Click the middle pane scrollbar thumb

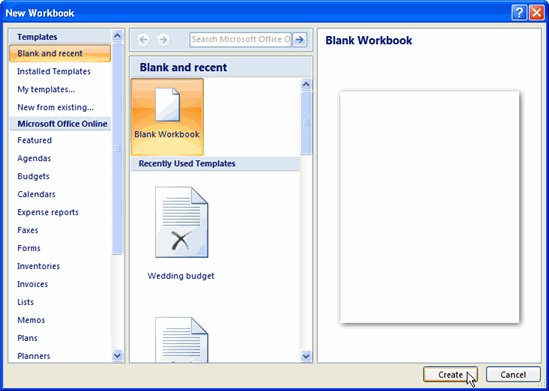[306, 123]
